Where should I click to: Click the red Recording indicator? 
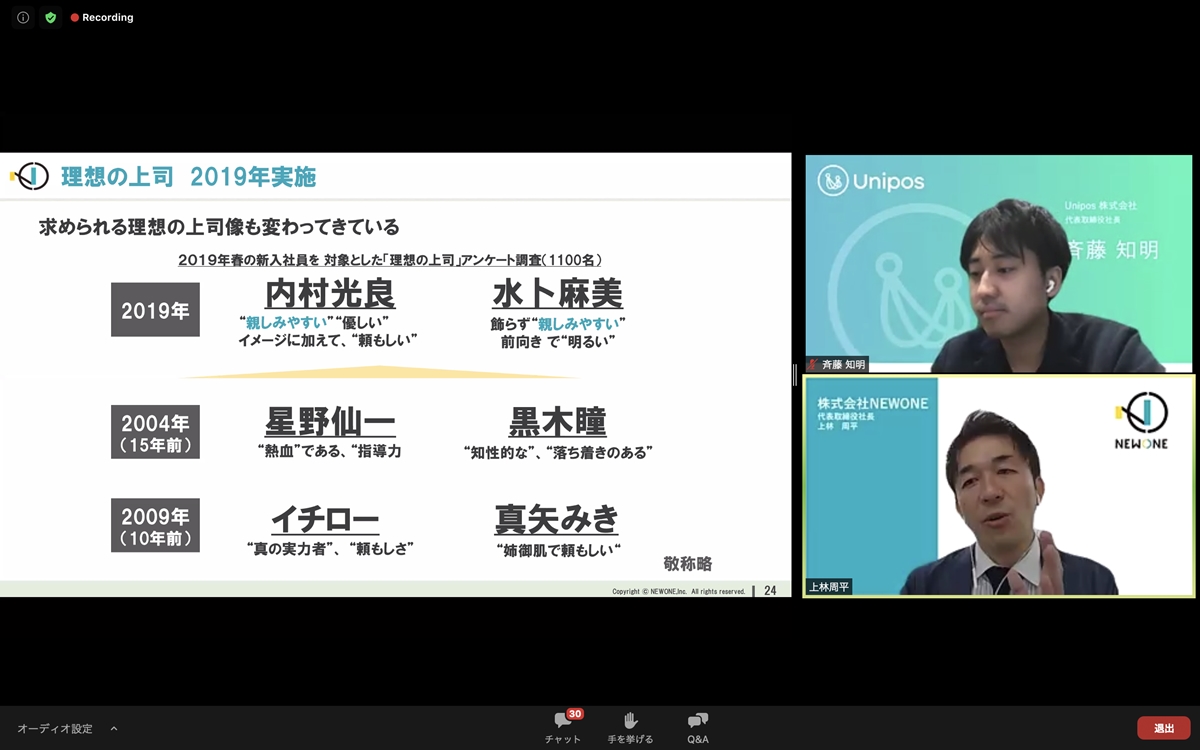102,18
